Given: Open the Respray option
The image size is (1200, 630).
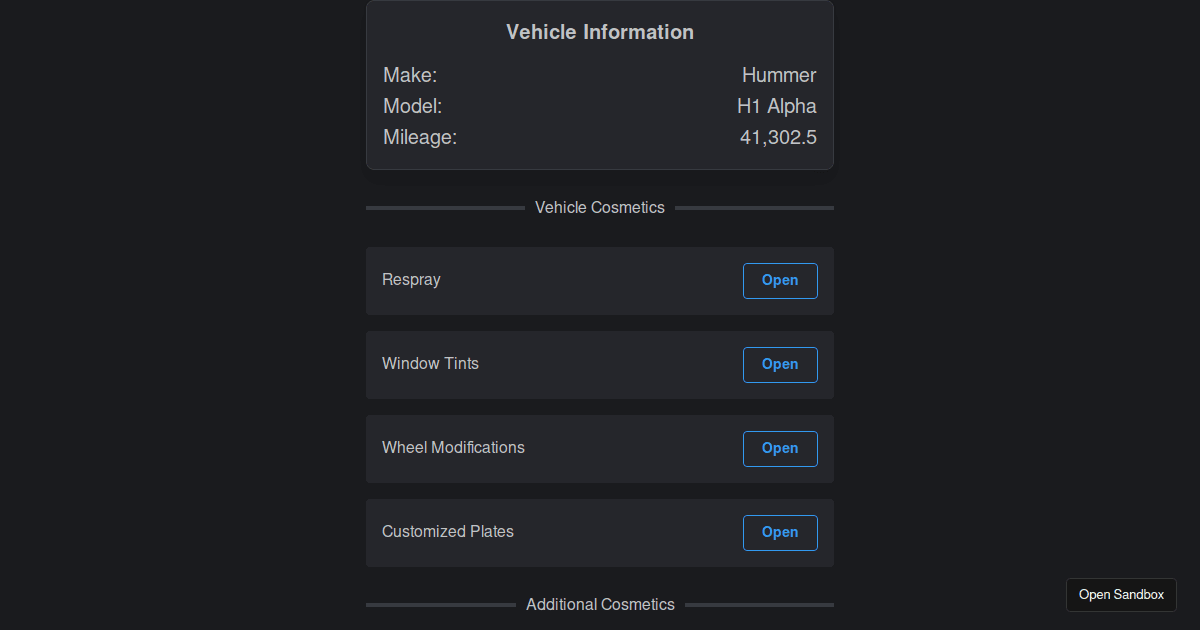Looking at the screenshot, I should point(780,281).
